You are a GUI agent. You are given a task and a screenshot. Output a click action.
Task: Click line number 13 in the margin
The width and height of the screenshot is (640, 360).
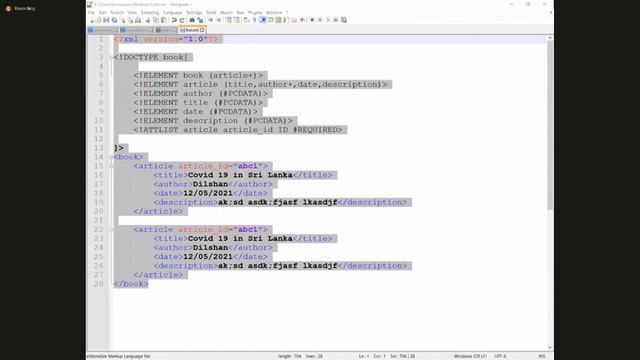click(x=98, y=148)
